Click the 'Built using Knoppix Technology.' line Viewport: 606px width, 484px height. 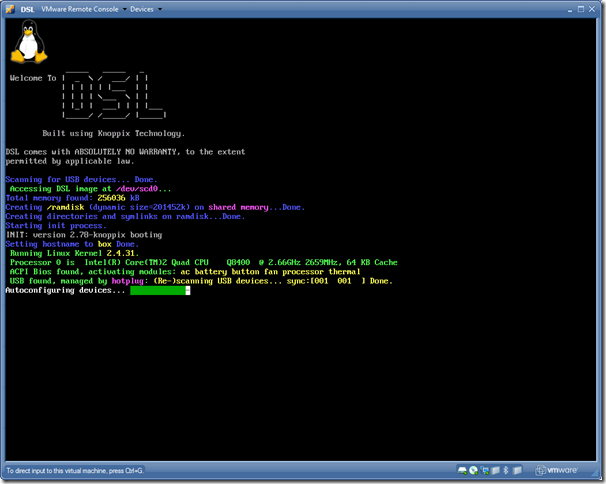[114, 133]
